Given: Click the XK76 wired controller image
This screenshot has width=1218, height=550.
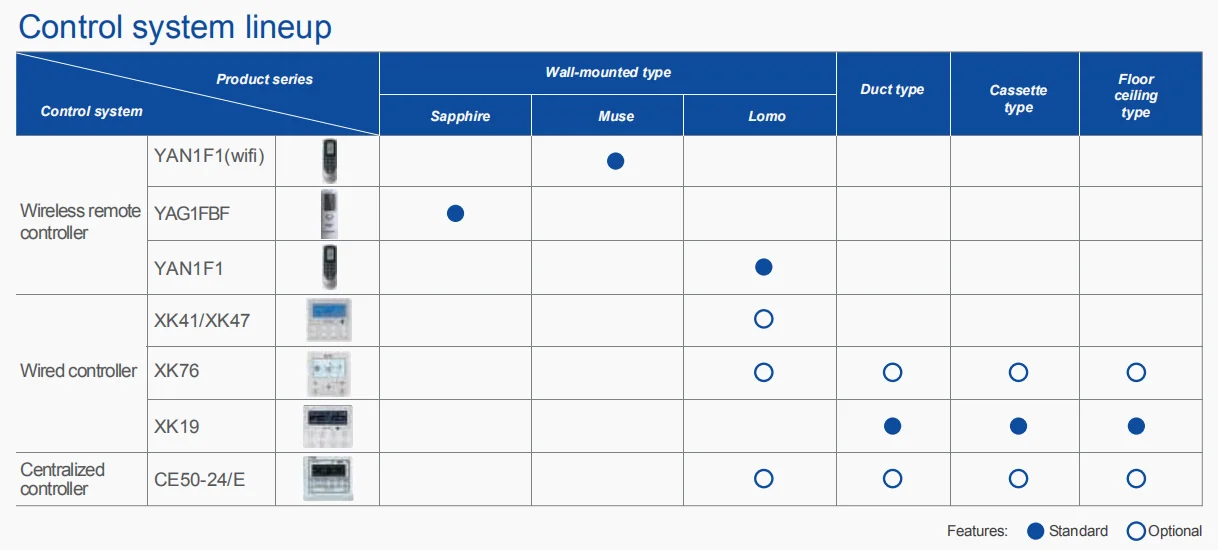Looking at the screenshot, I should point(328,373).
